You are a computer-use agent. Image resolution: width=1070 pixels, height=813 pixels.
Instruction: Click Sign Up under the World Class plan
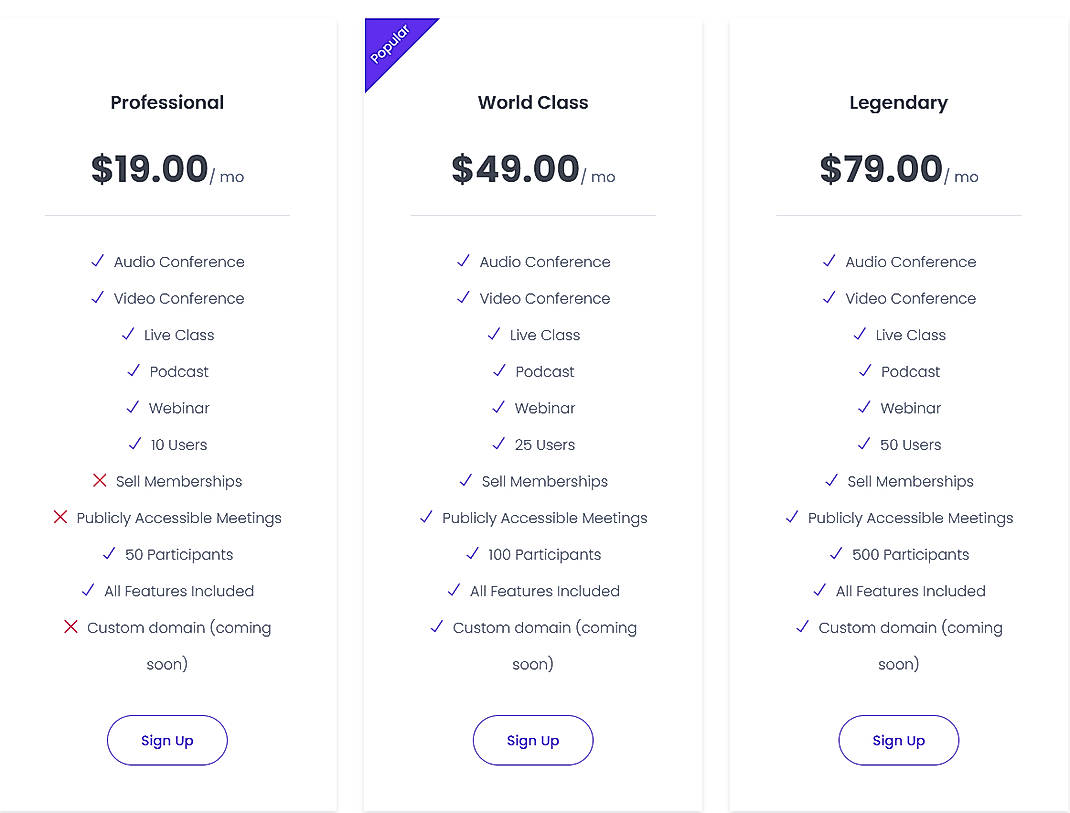[533, 740]
